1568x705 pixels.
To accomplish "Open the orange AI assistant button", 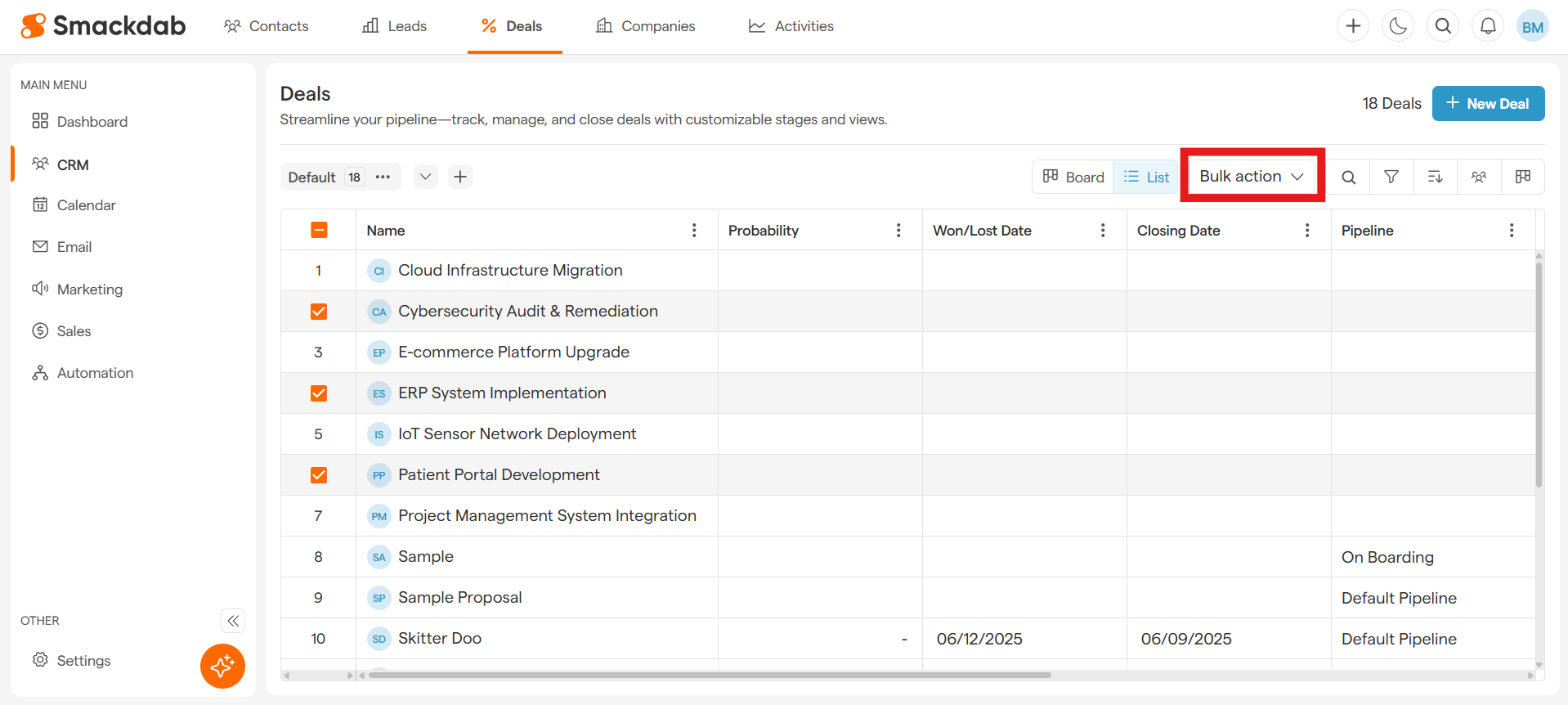I will click(222, 666).
